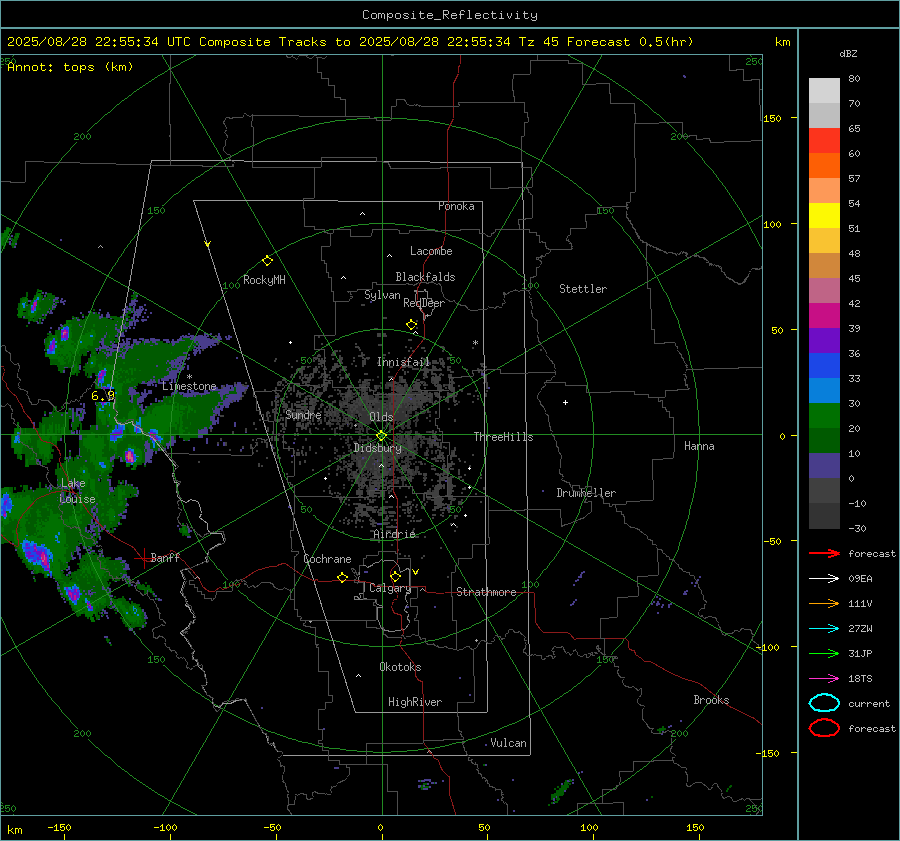Click the Didsbury label
900x841 pixels.
(x=377, y=448)
